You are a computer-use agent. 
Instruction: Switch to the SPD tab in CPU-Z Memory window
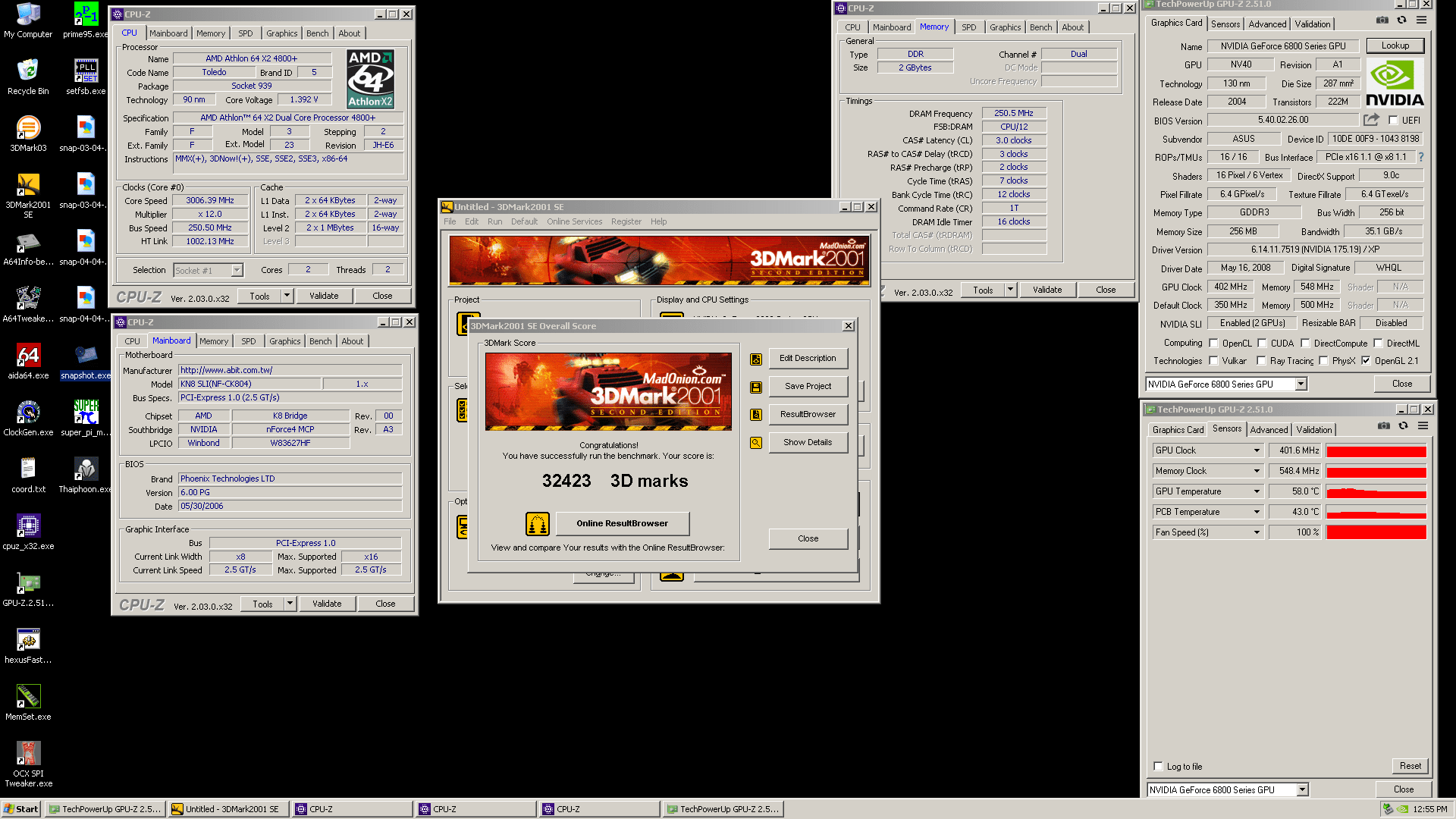point(969,27)
